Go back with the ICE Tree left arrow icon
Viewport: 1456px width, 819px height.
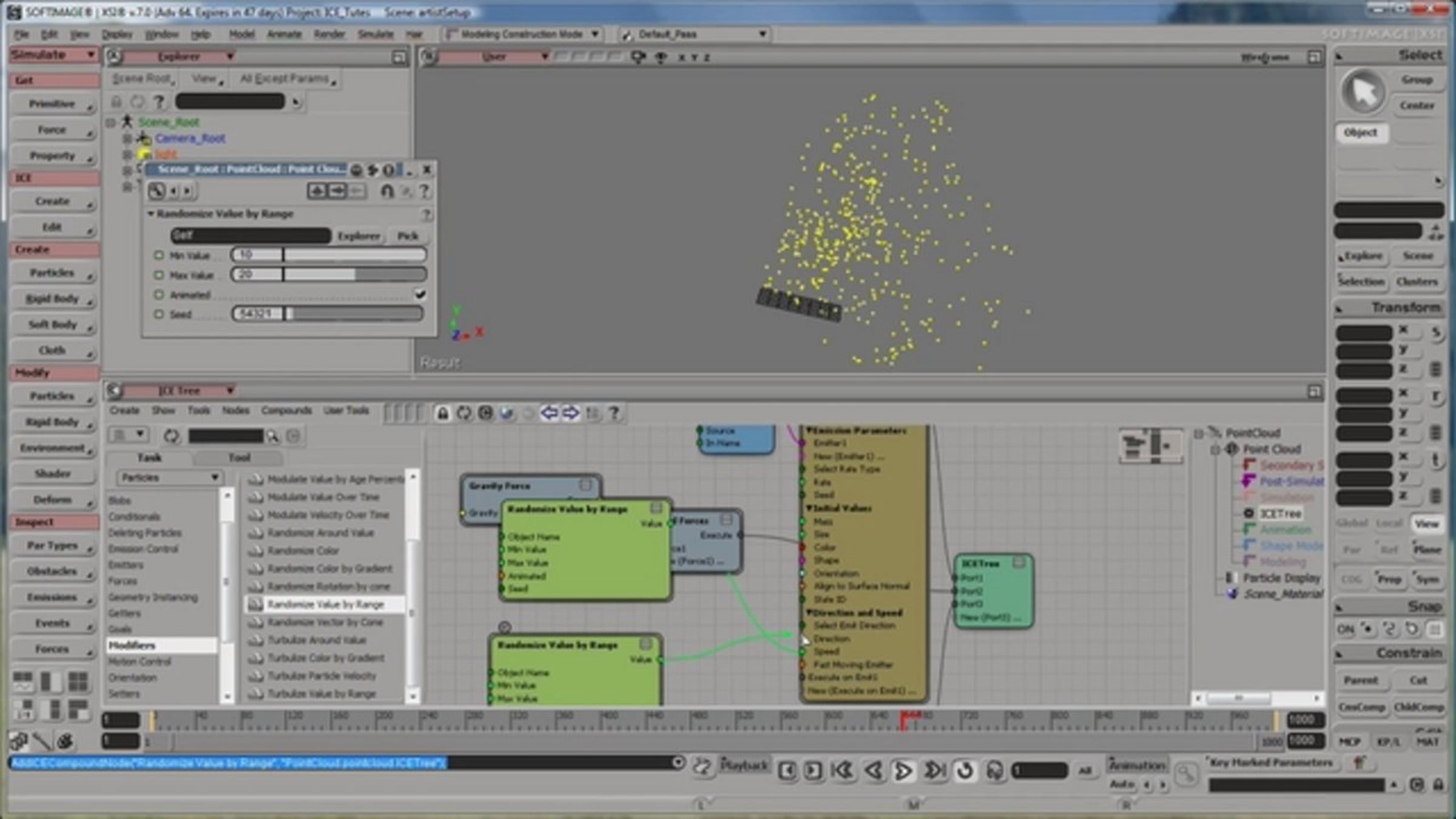pyautogui.click(x=549, y=414)
